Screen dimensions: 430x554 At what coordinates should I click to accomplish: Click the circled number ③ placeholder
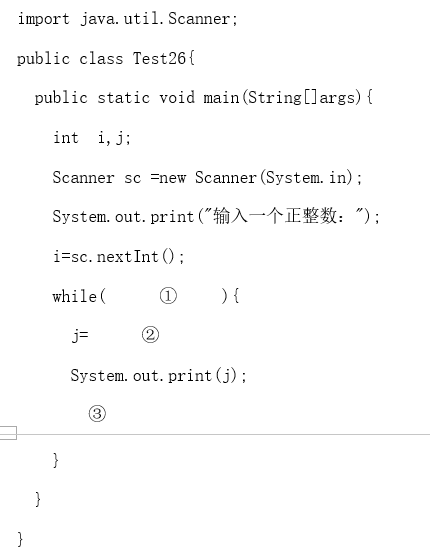(97, 414)
